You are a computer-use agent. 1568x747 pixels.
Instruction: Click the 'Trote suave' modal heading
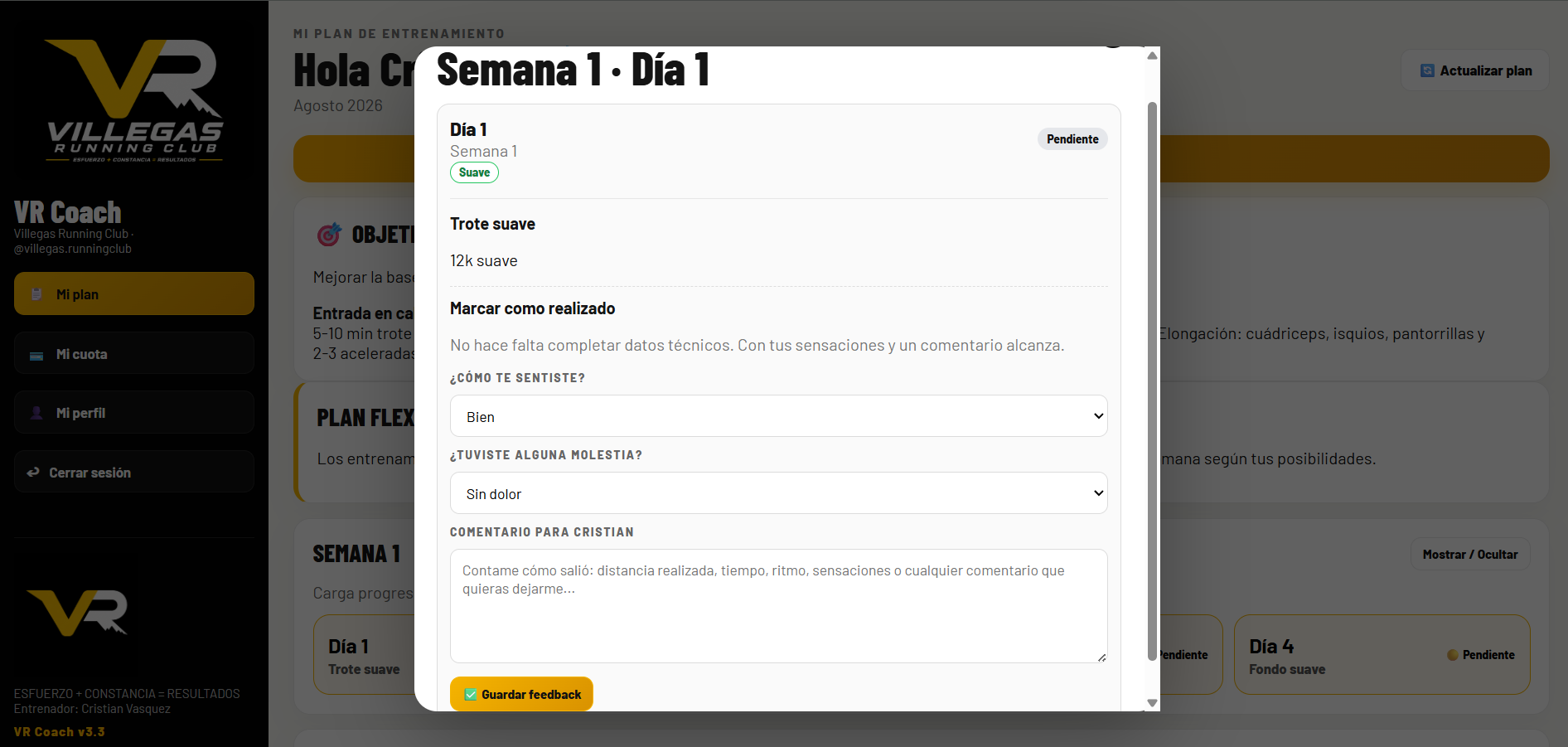click(492, 224)
